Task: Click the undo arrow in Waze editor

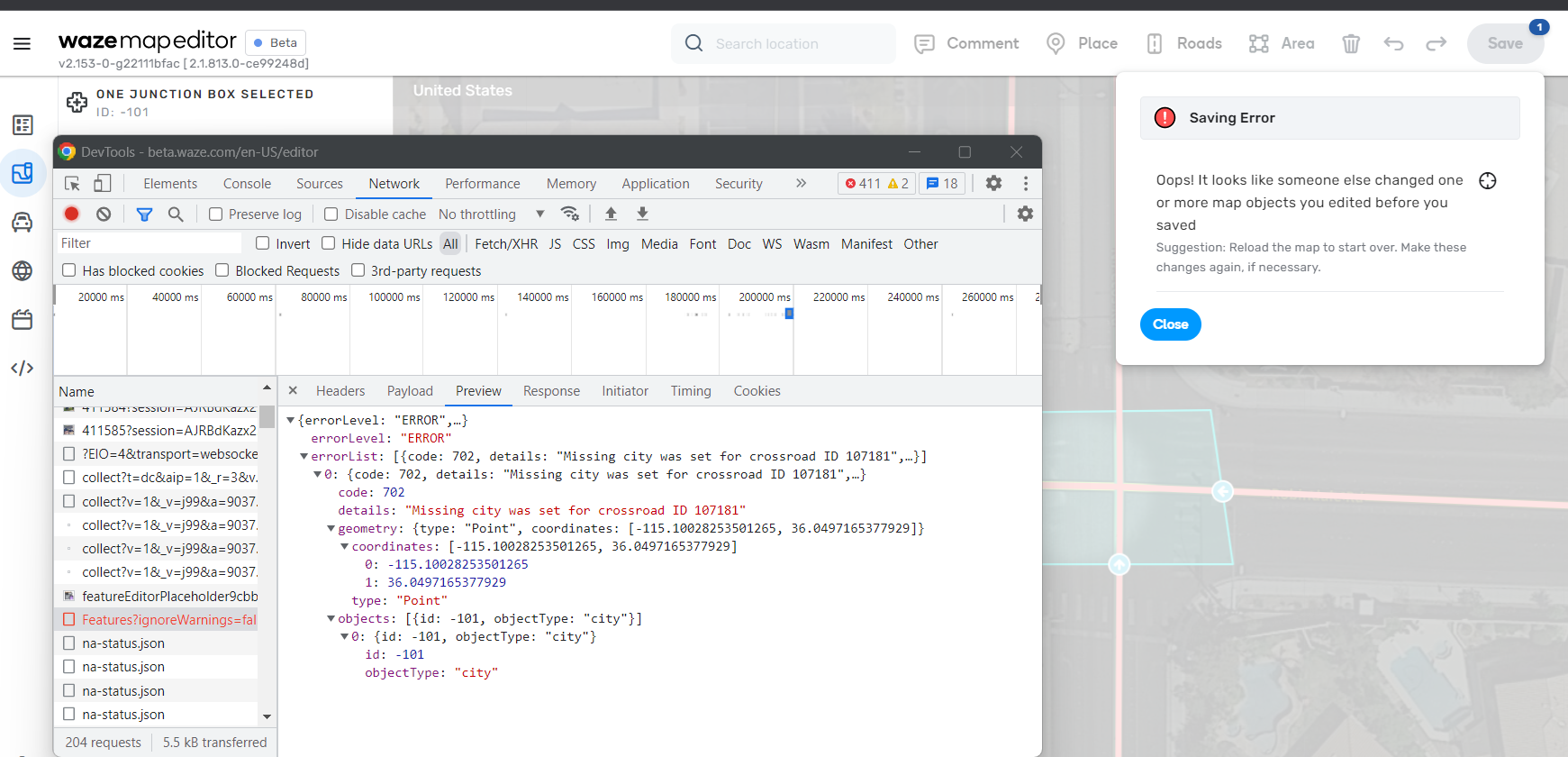Action: [x=1393, y=43]
